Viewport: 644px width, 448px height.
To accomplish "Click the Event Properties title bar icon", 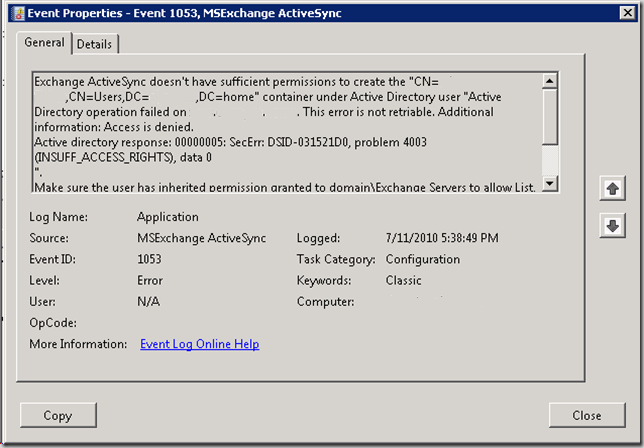I will [14, 13].
